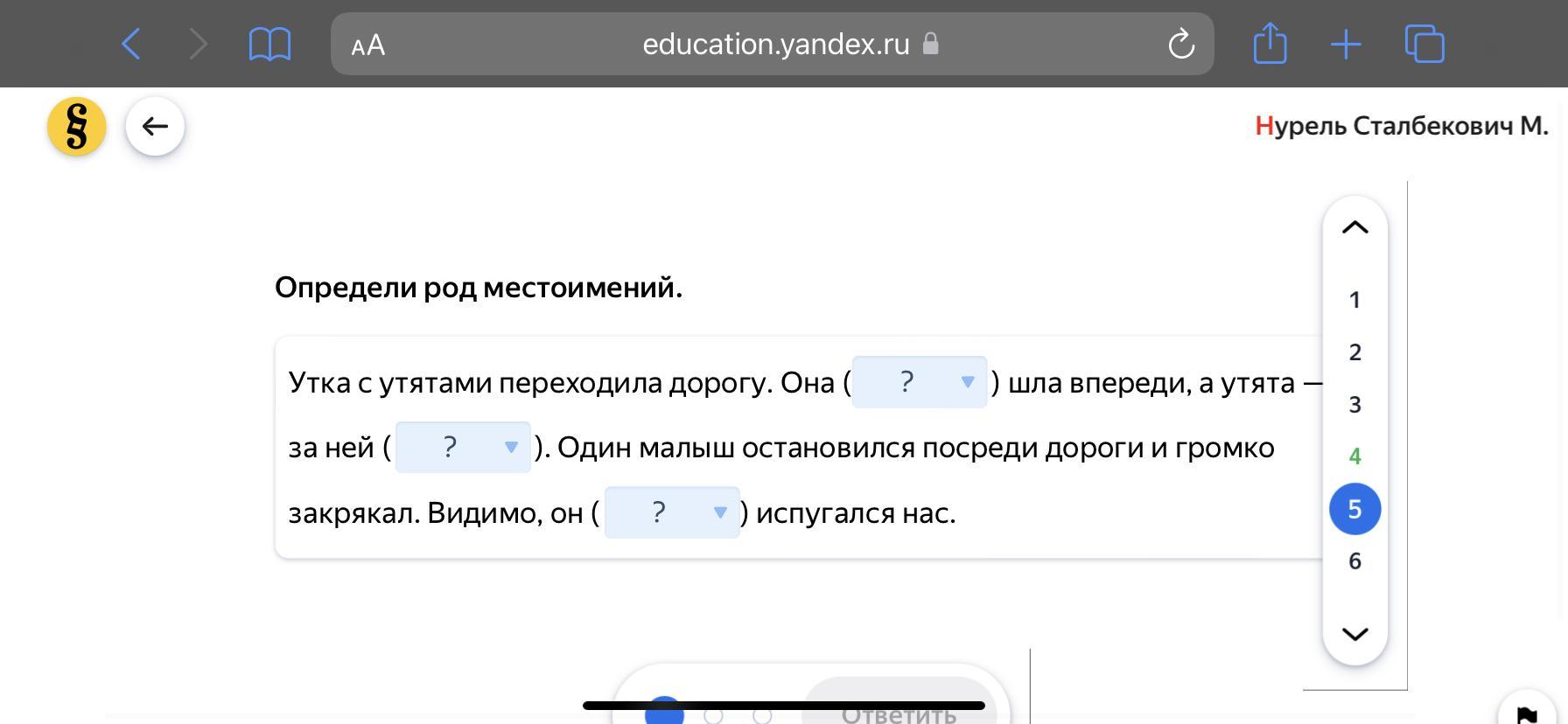Screen dimensions: 1568x724
Task: Tap the education.yandex.ru address bar
Action: tap(773, 44)
